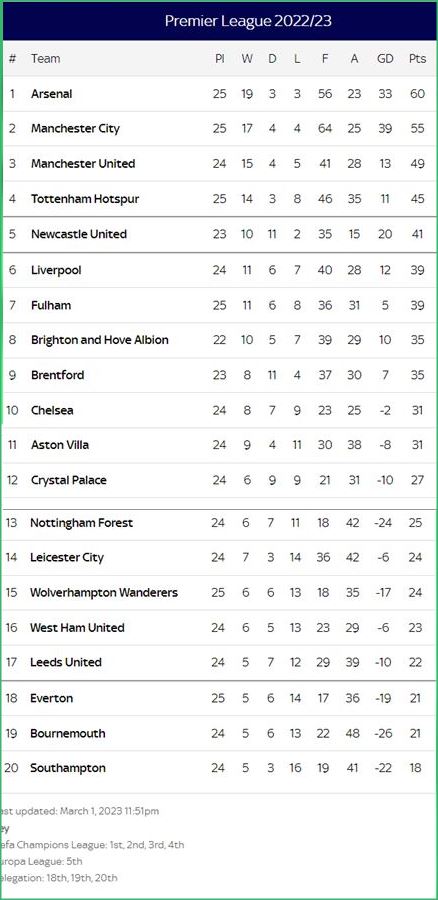
Task: Select the Everton team name
Action: [x=52, y=699]
